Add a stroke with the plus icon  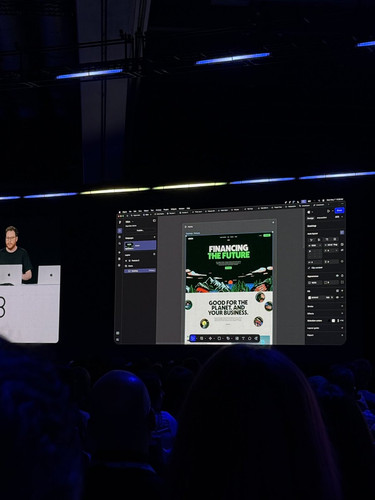(x=342, y=306)
